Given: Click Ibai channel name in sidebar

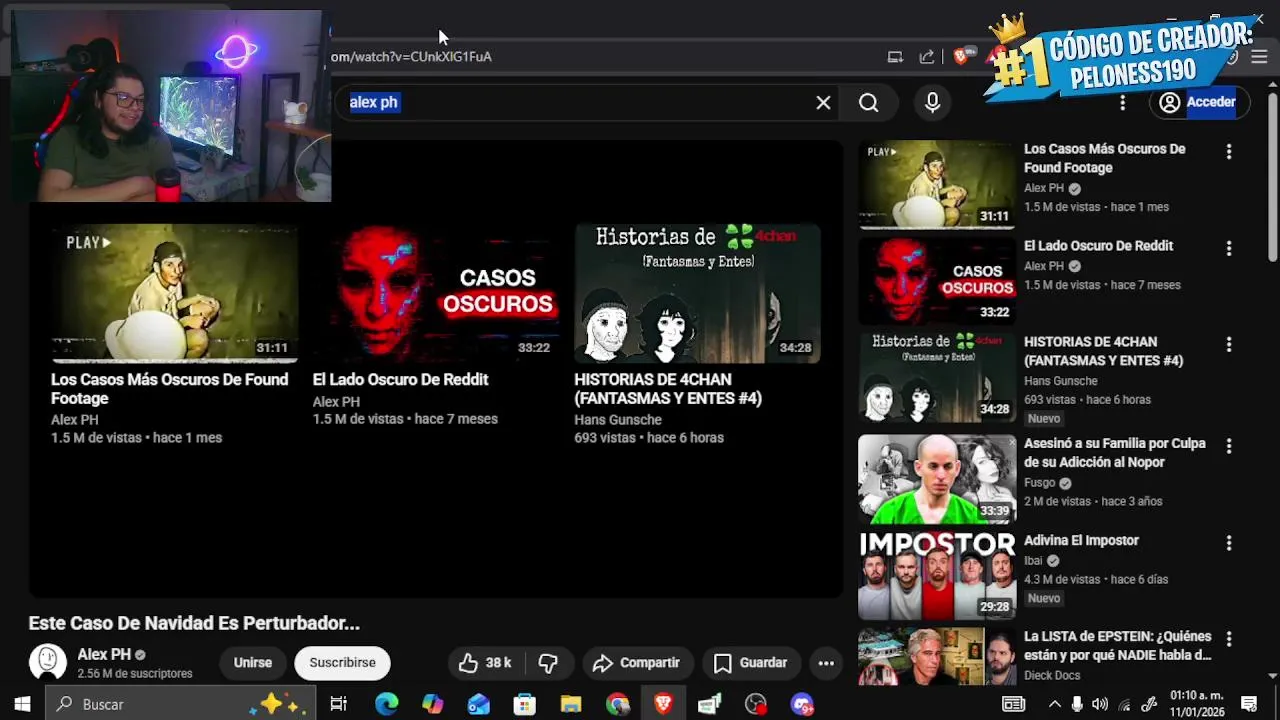Looking at the screenshot, I should point(1033,561).
